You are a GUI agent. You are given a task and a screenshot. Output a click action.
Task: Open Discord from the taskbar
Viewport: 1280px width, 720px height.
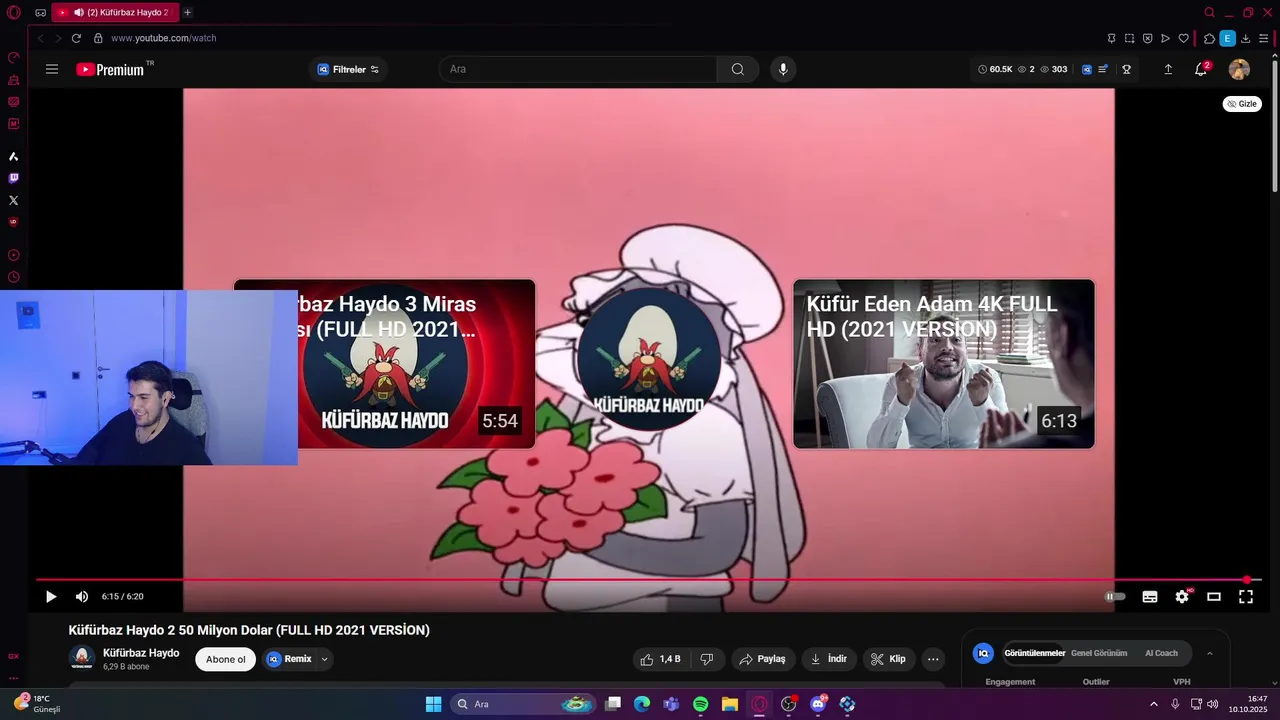818,704
